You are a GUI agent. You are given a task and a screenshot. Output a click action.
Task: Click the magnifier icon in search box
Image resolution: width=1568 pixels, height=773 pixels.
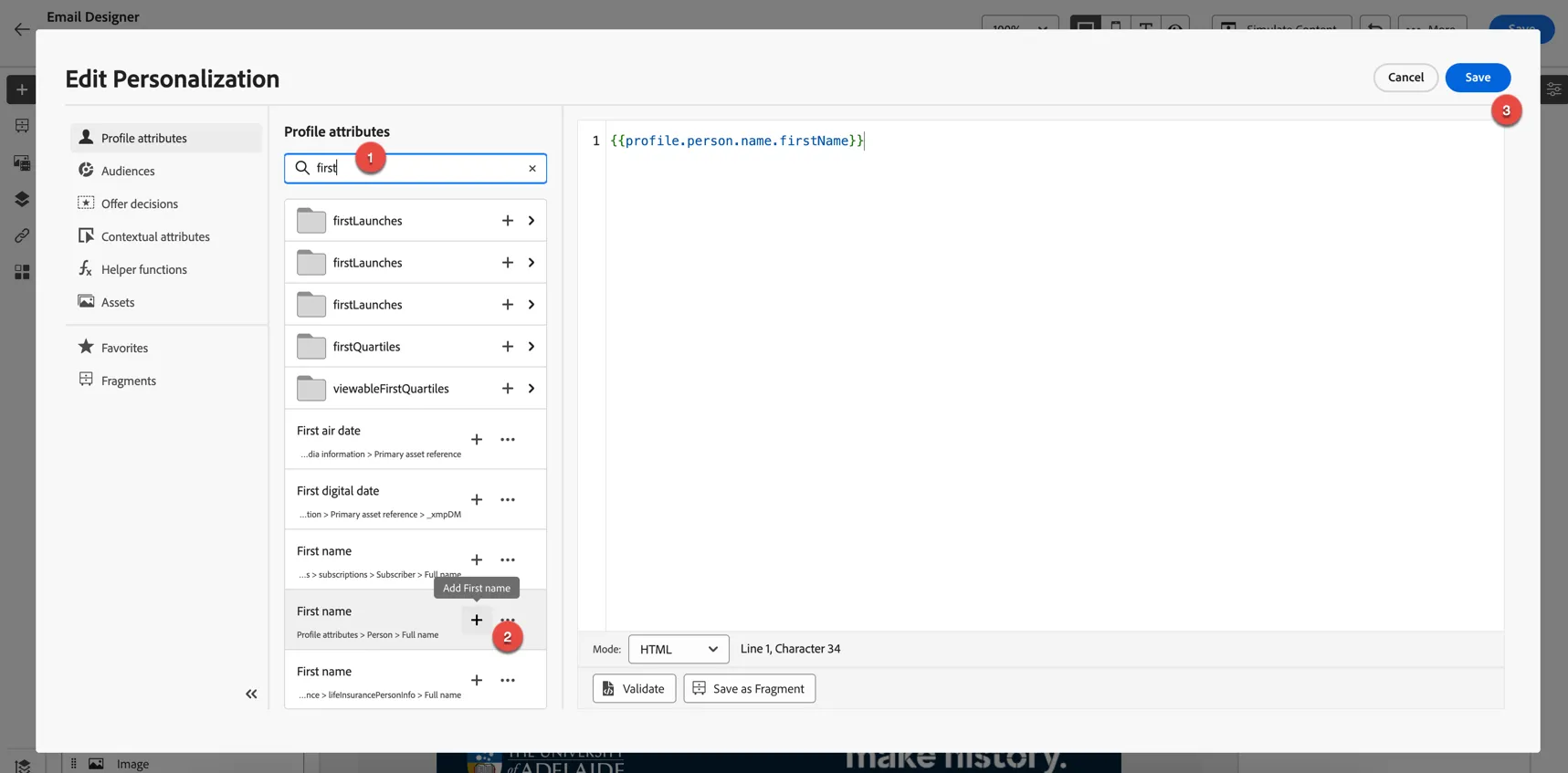coord(302,168)
